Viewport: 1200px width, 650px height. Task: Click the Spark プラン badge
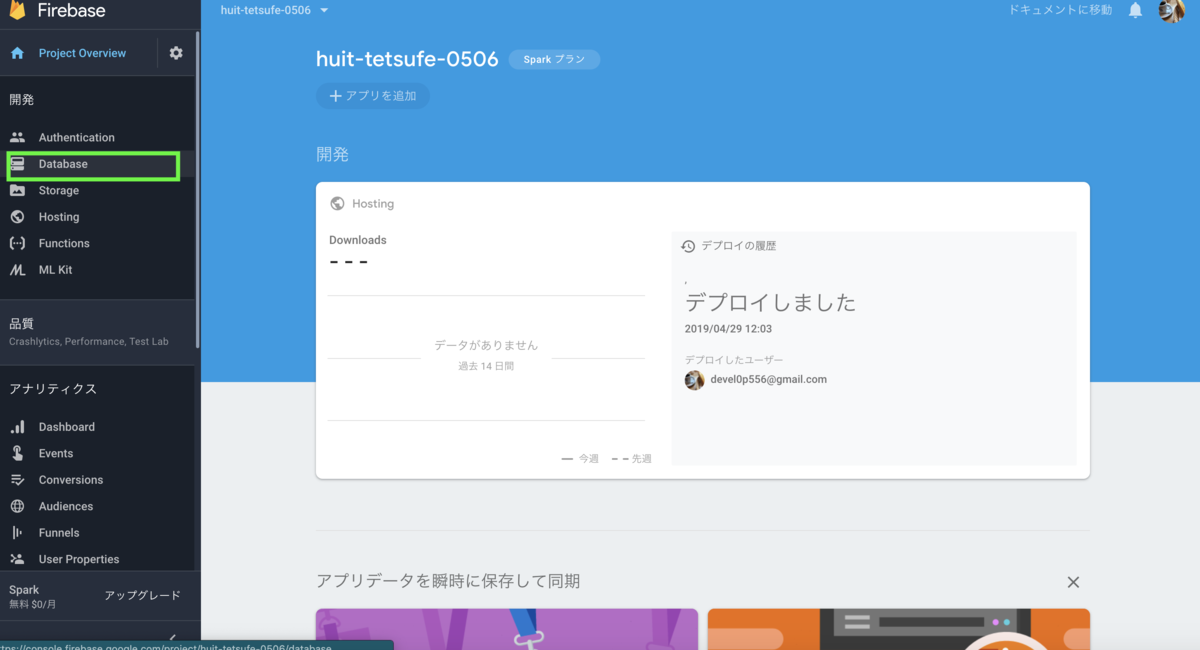554,60
